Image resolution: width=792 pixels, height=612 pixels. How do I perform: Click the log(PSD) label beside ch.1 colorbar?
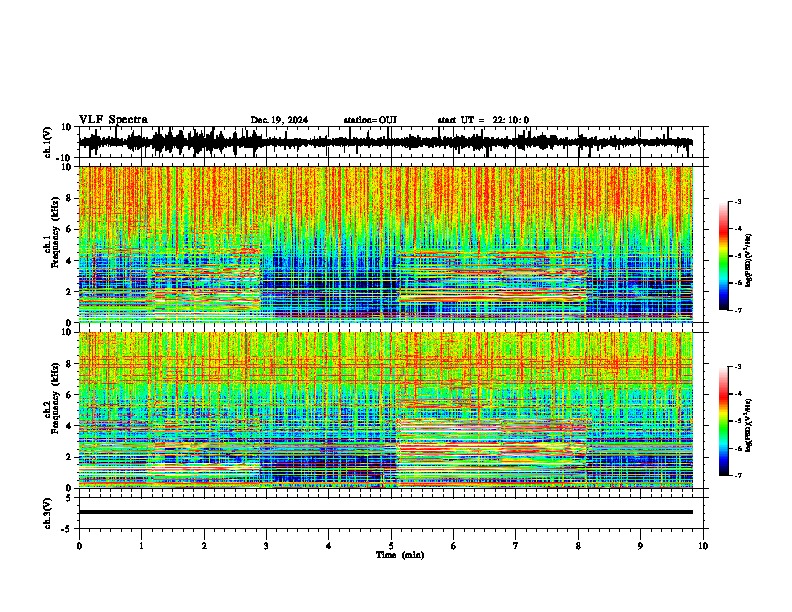click(749, 260)
